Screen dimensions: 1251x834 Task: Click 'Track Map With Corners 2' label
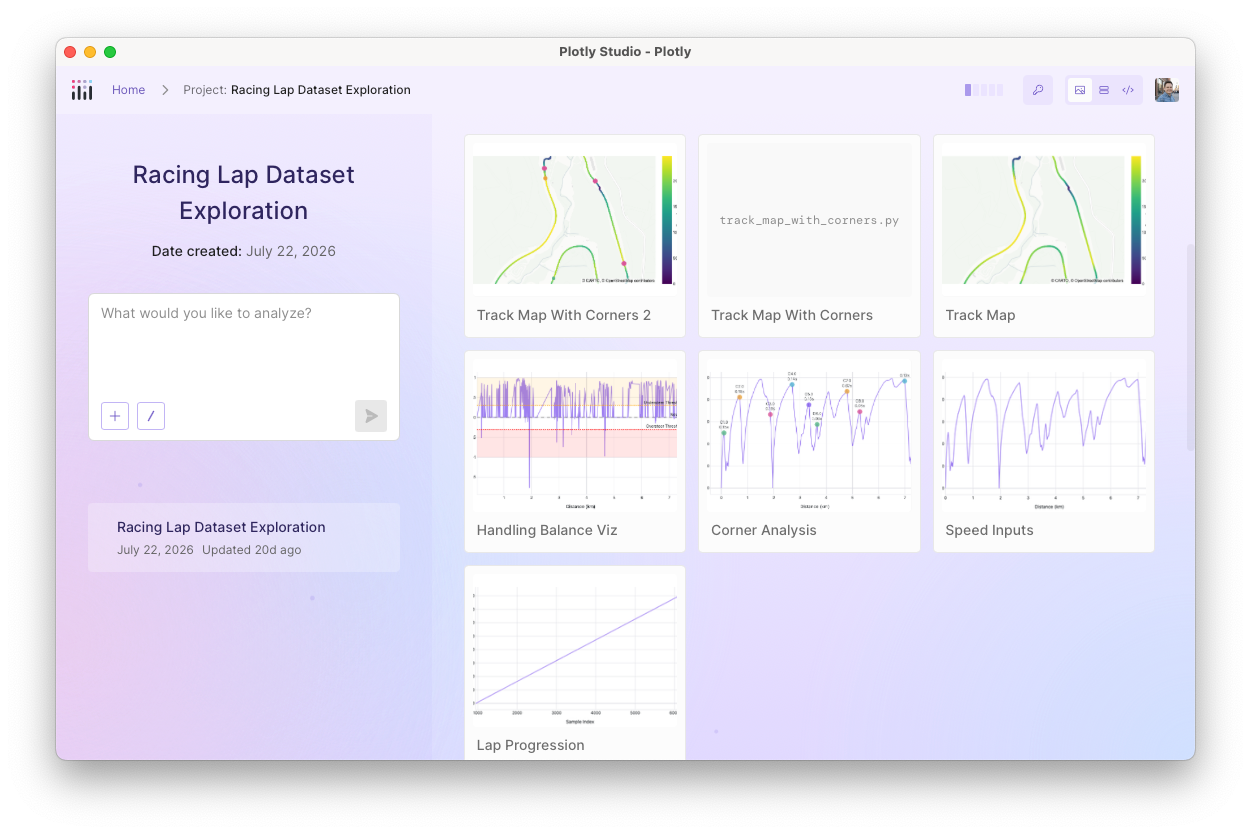coord(564,315)
